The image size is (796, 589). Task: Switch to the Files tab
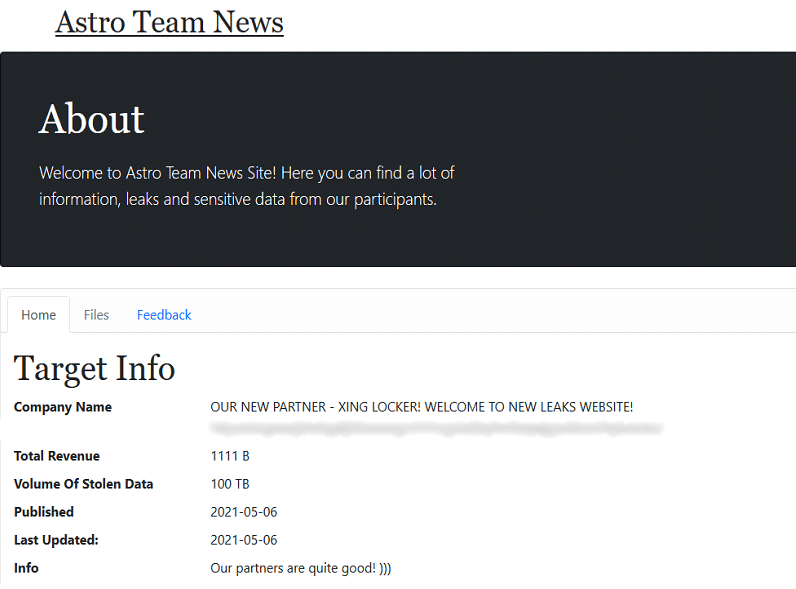click(x=96, y=315)
